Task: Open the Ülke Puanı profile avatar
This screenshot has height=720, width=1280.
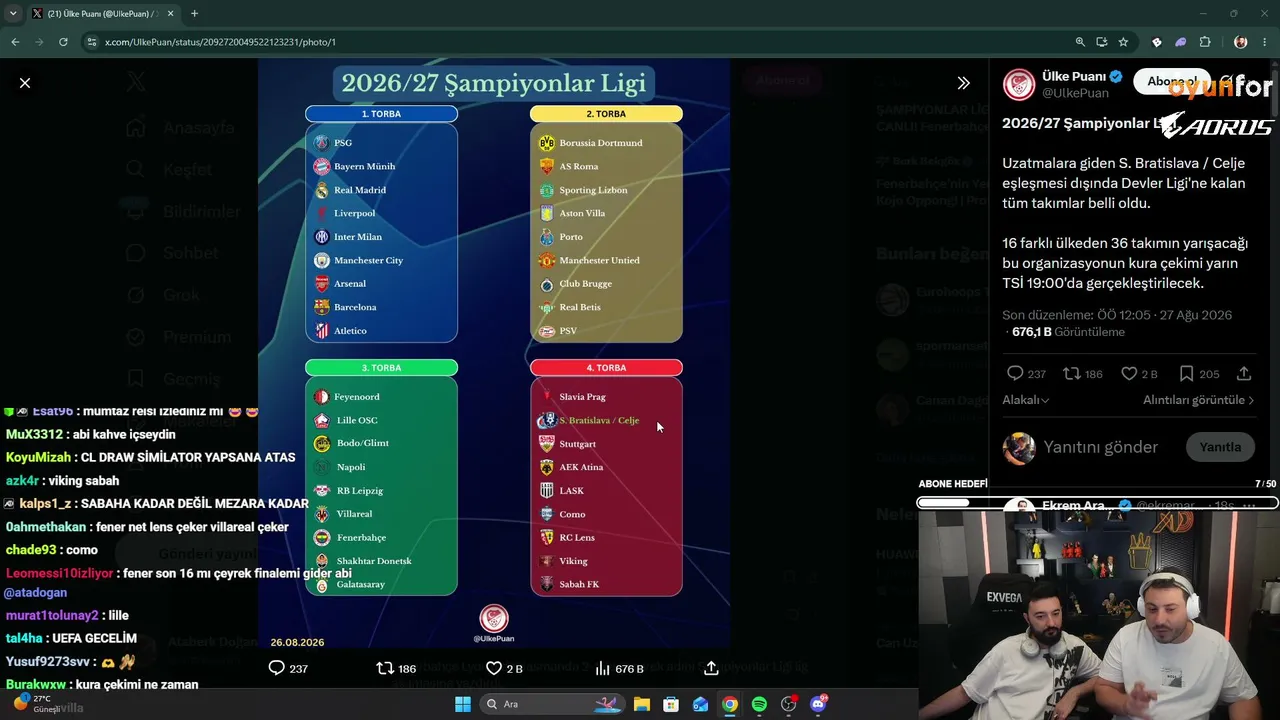Action: click(x=1019, y=85)
